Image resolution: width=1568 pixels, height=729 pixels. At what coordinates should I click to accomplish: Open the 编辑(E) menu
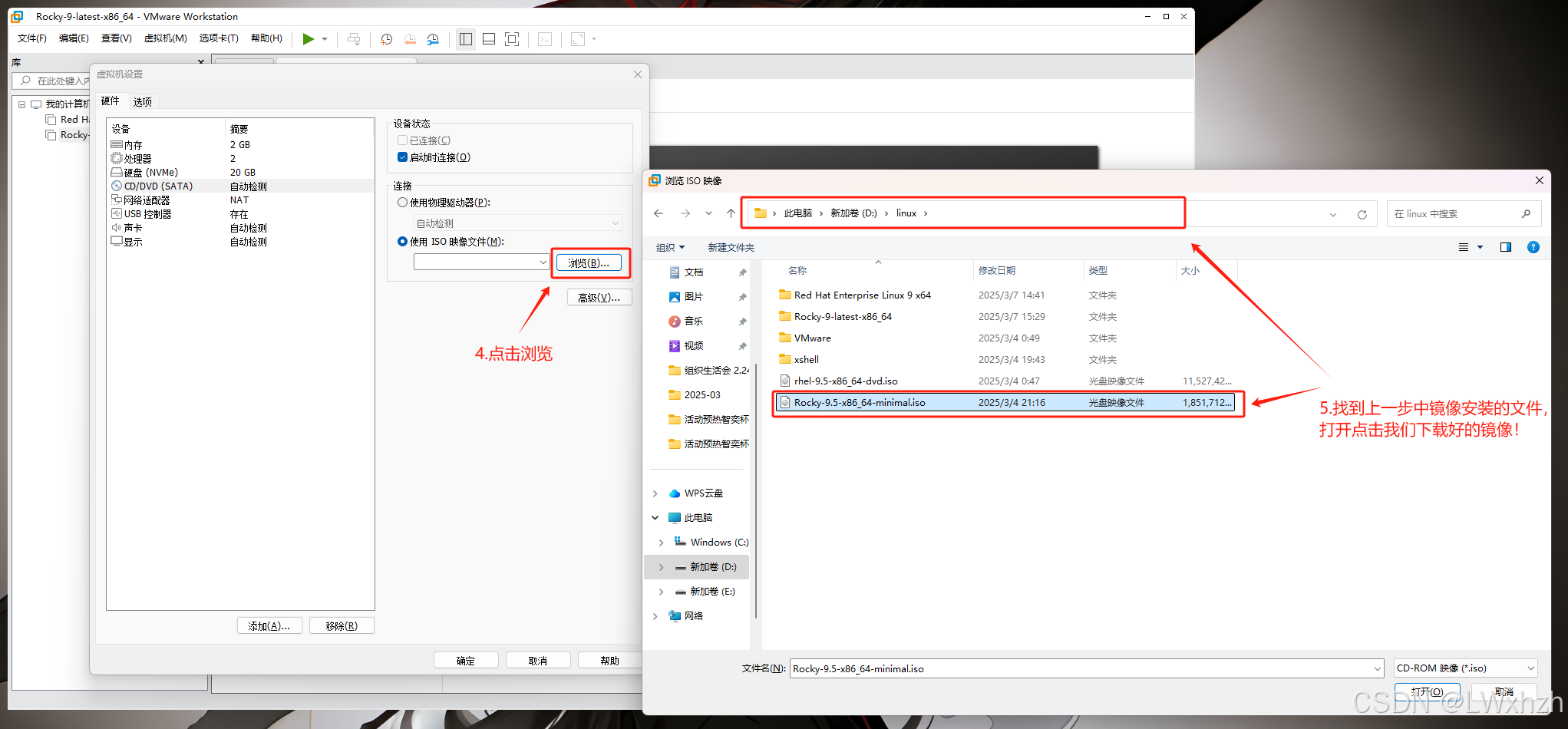coord(74,38)
